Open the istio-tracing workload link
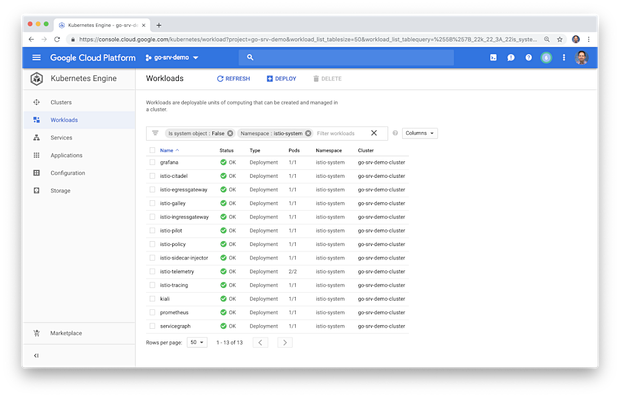The height and width of the screenshot is (397, 620). [x=174, y=285]
